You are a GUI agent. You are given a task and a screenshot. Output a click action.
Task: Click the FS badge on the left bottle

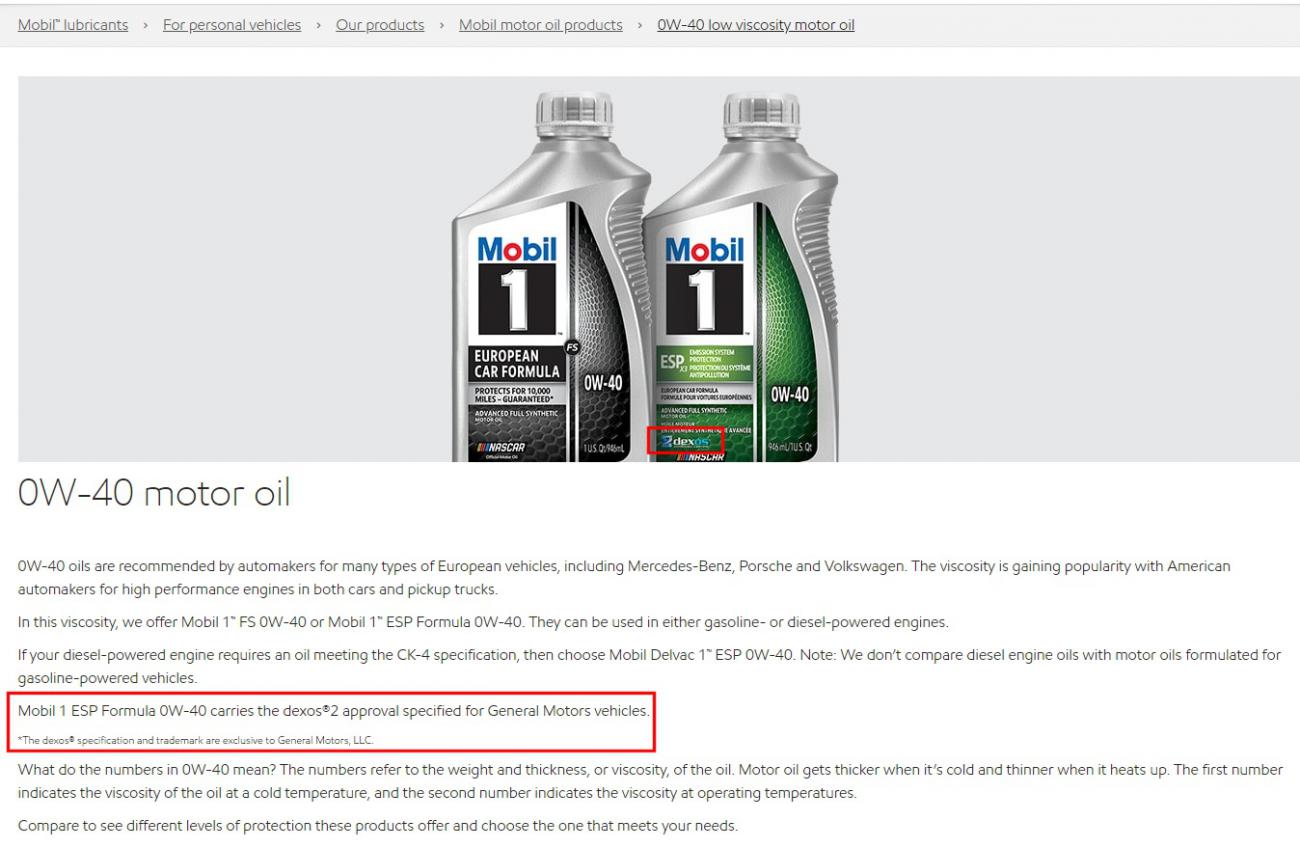coord(573,348)
